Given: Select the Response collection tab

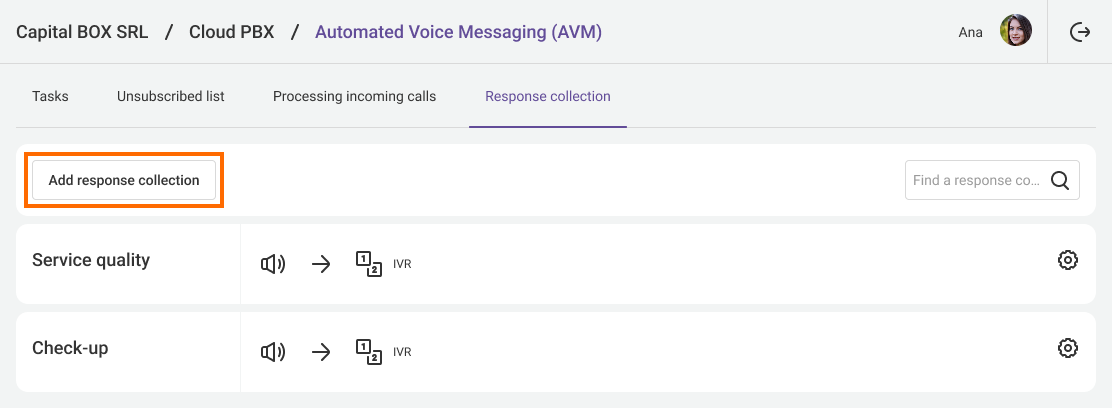Looking at the screenshot, I should pos(548,97).
